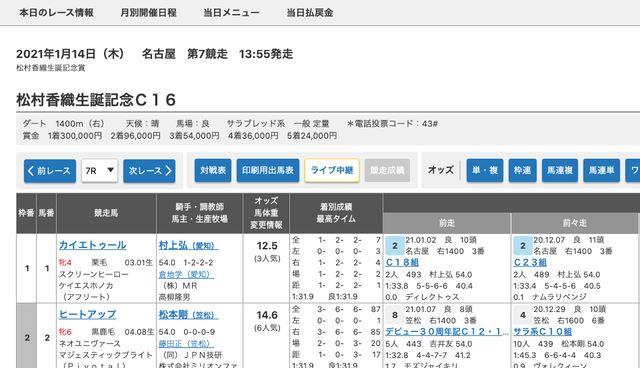Select the odds value 14.6

267,315
